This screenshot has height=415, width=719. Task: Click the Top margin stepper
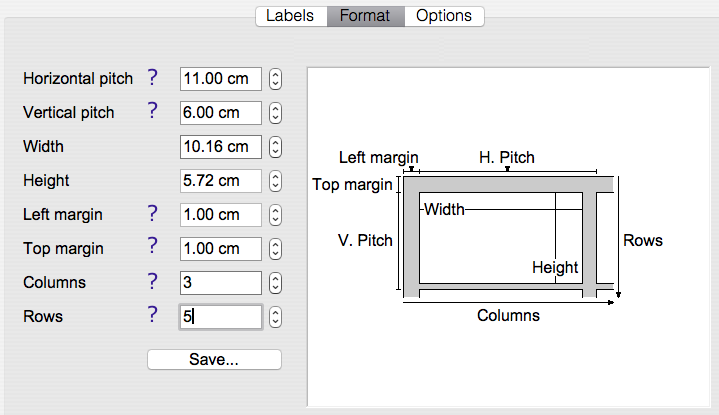pos(276,249)
